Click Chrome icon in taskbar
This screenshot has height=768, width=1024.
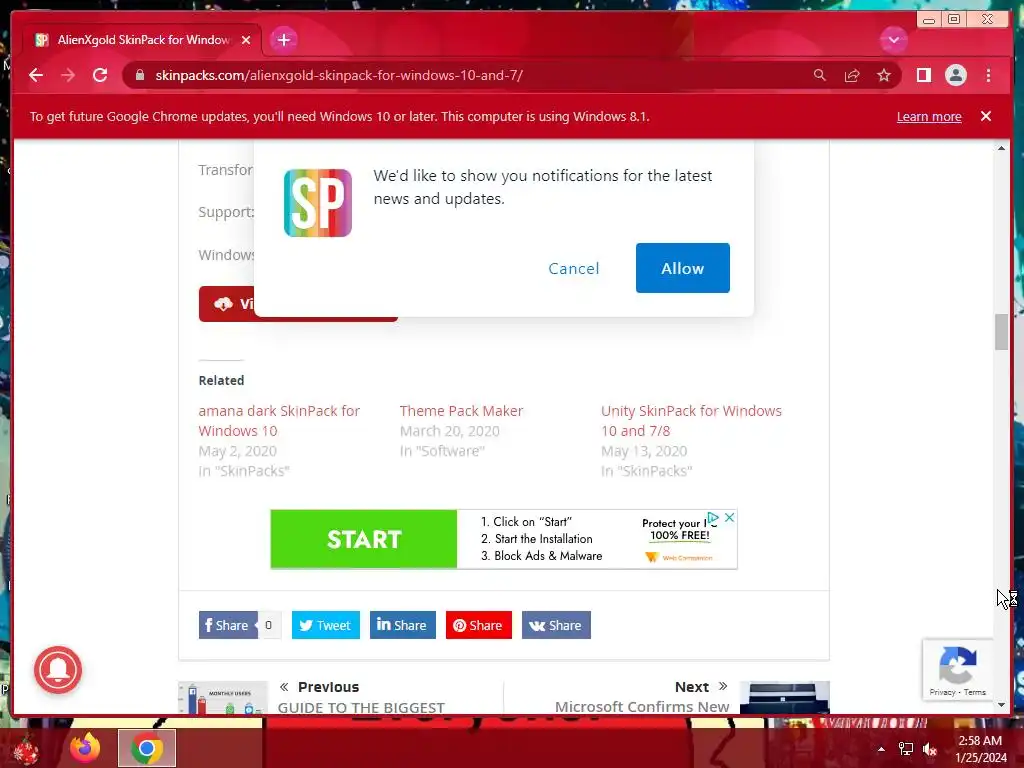click(x=147, y=748)
